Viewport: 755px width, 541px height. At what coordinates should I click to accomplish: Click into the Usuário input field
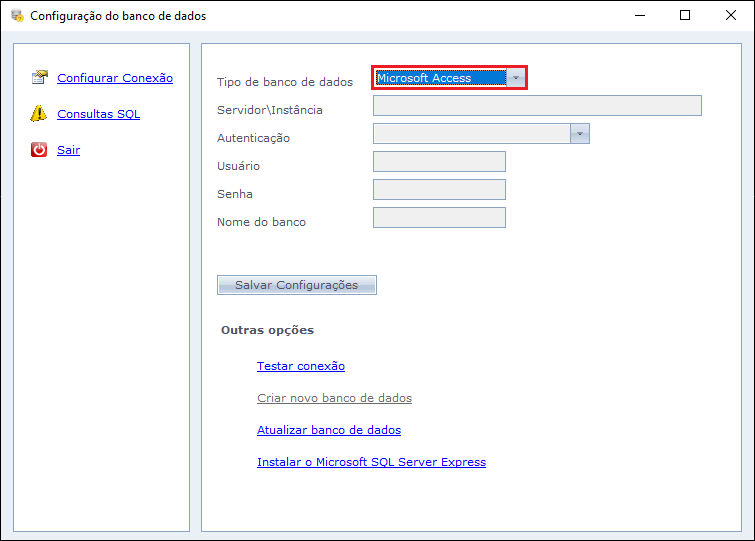click(x=439, y=162)
